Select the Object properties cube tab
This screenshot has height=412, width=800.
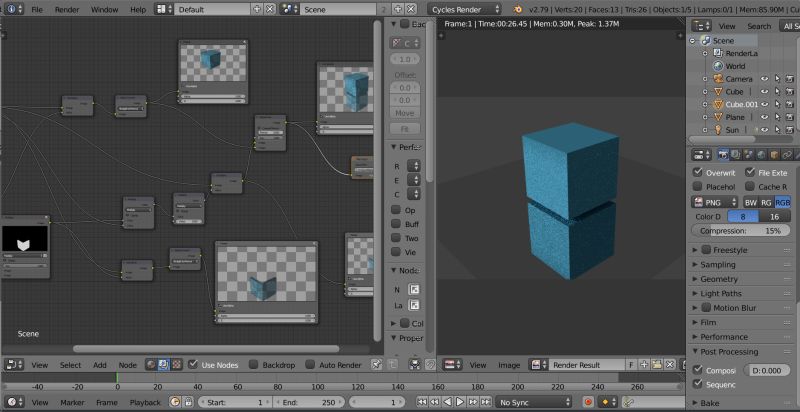pos(774,154)
